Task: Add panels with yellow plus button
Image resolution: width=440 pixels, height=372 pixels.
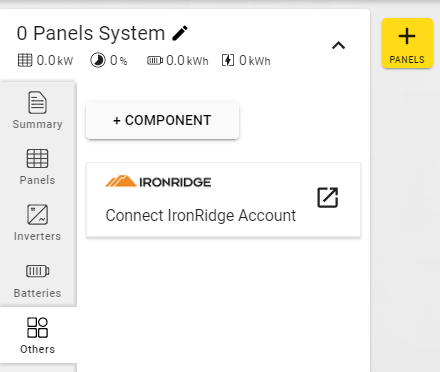Action: [x=407, y=43]
